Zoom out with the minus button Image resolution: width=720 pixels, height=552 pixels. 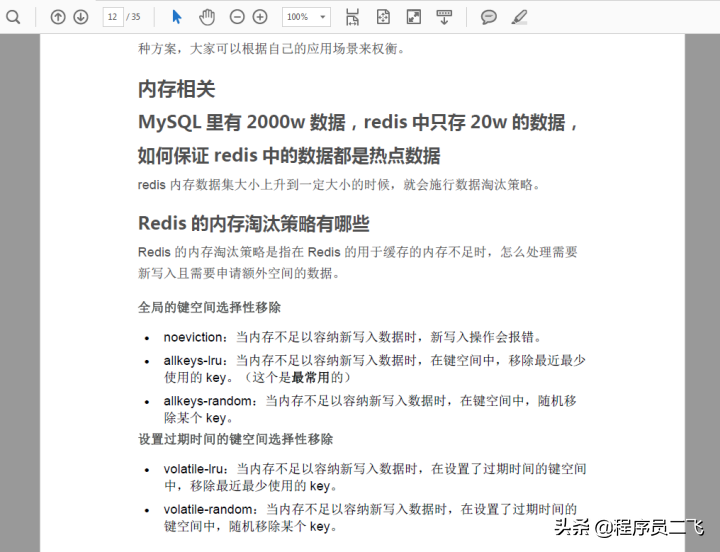pos(237,17)
